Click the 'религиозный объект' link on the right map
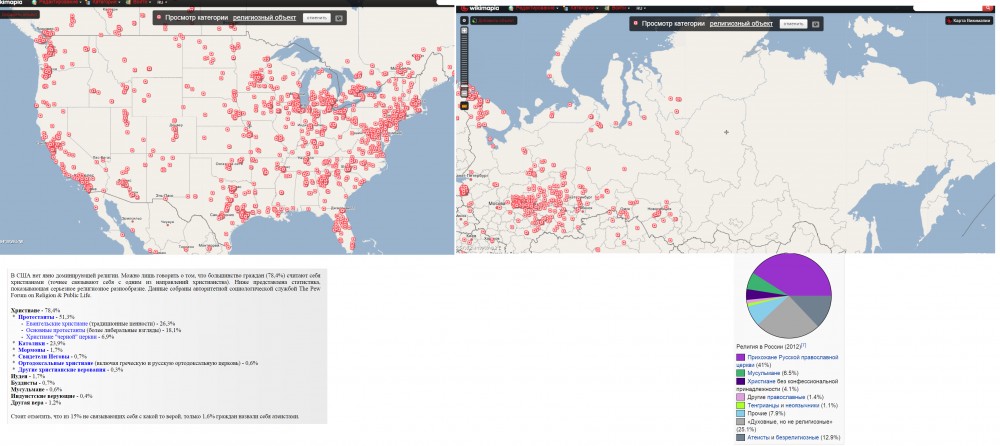 pos(741,23)
